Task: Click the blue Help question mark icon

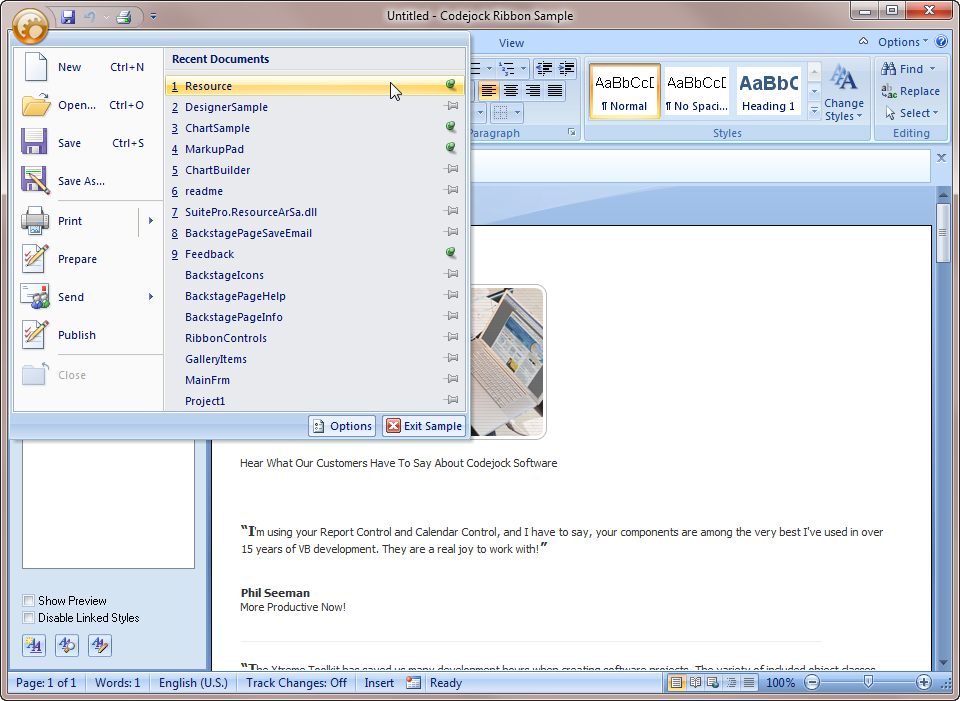Action: (x=942, y=42)
